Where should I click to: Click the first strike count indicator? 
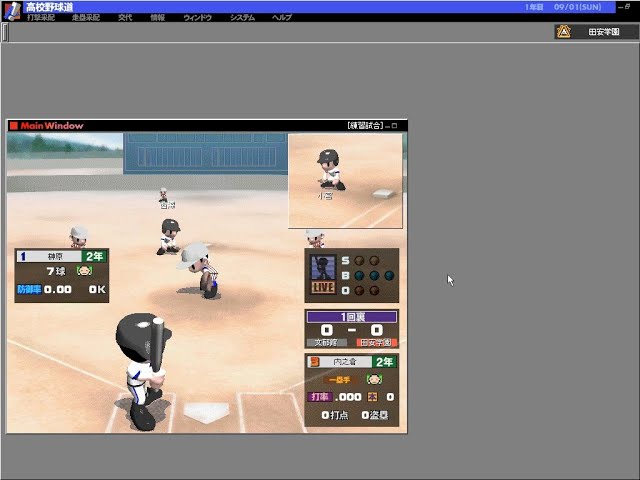(x=359, y=260)
